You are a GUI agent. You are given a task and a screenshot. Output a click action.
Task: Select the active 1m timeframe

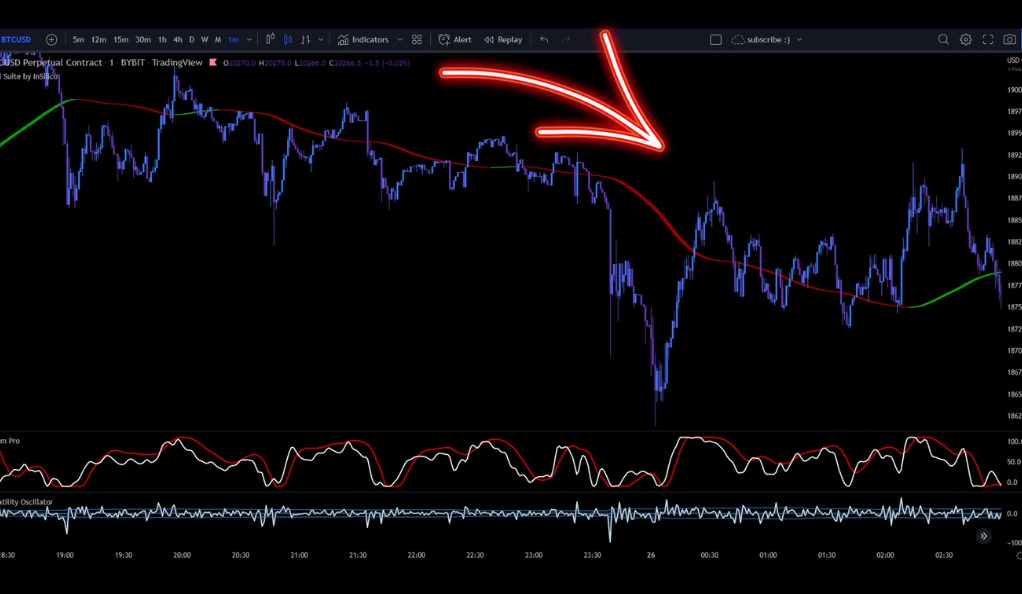click(x=233, y=40)
